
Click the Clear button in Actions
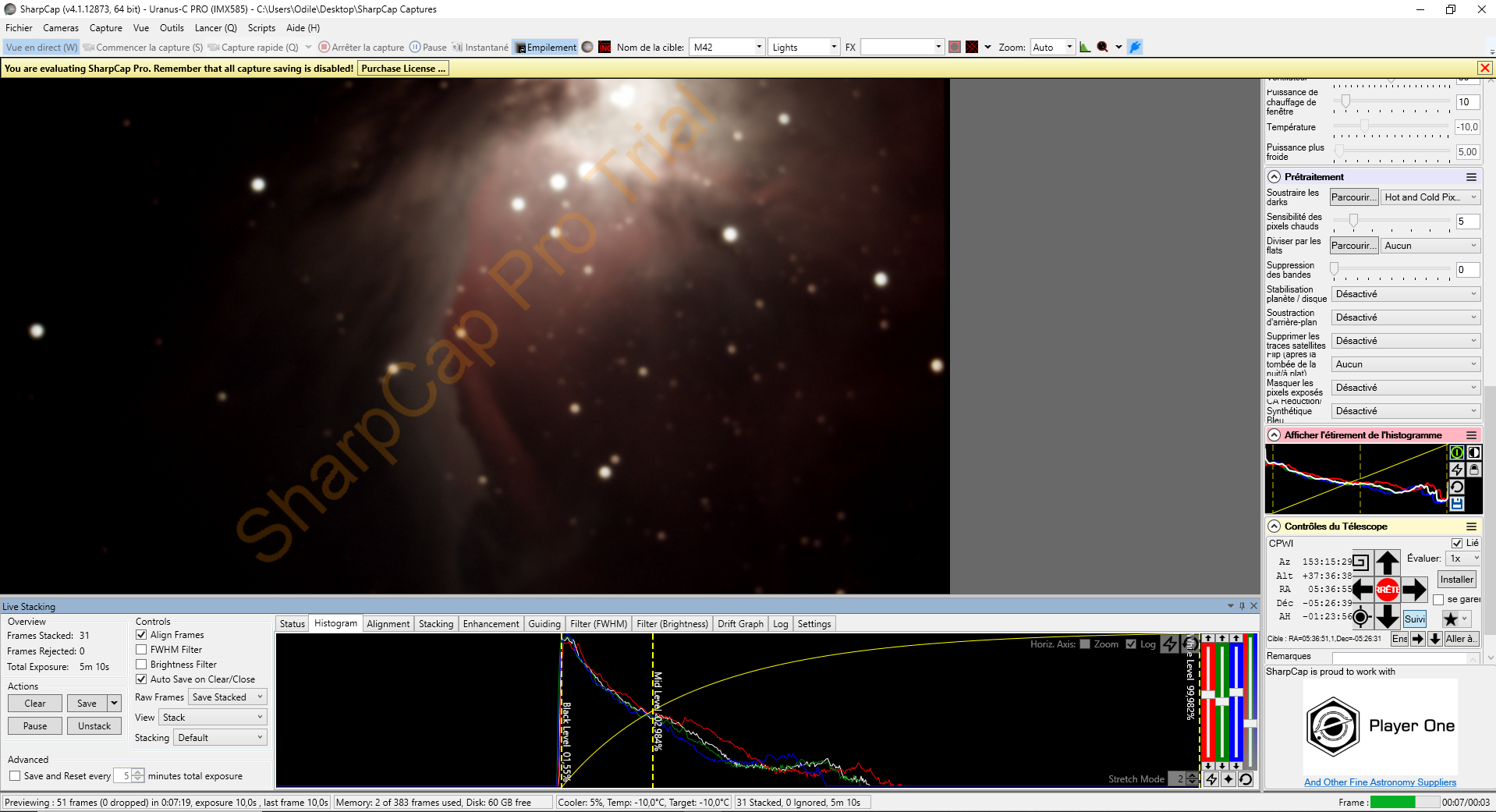coord(35,704)
